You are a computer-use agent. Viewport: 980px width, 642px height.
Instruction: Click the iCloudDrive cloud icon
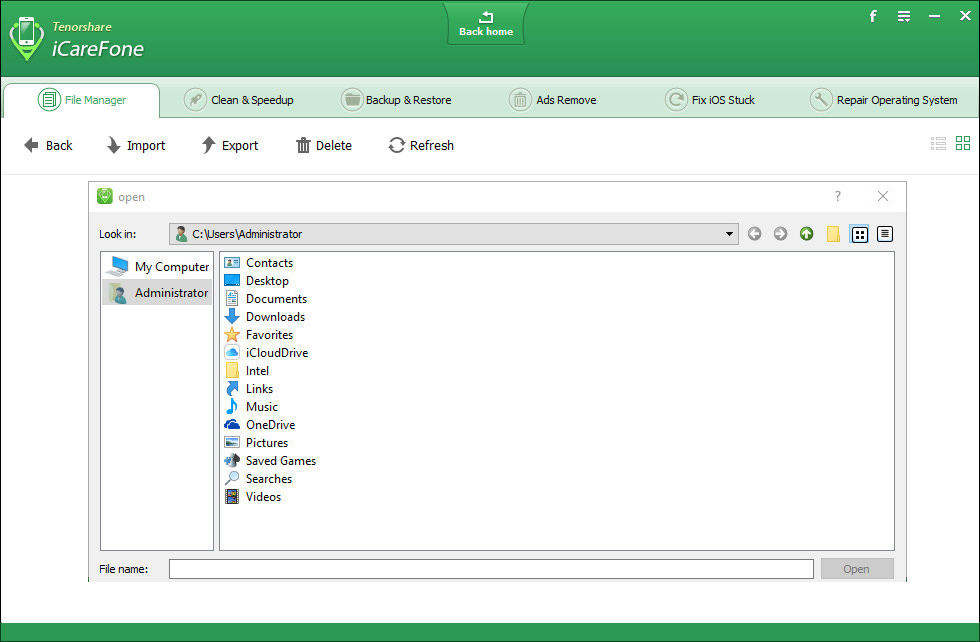232,353
